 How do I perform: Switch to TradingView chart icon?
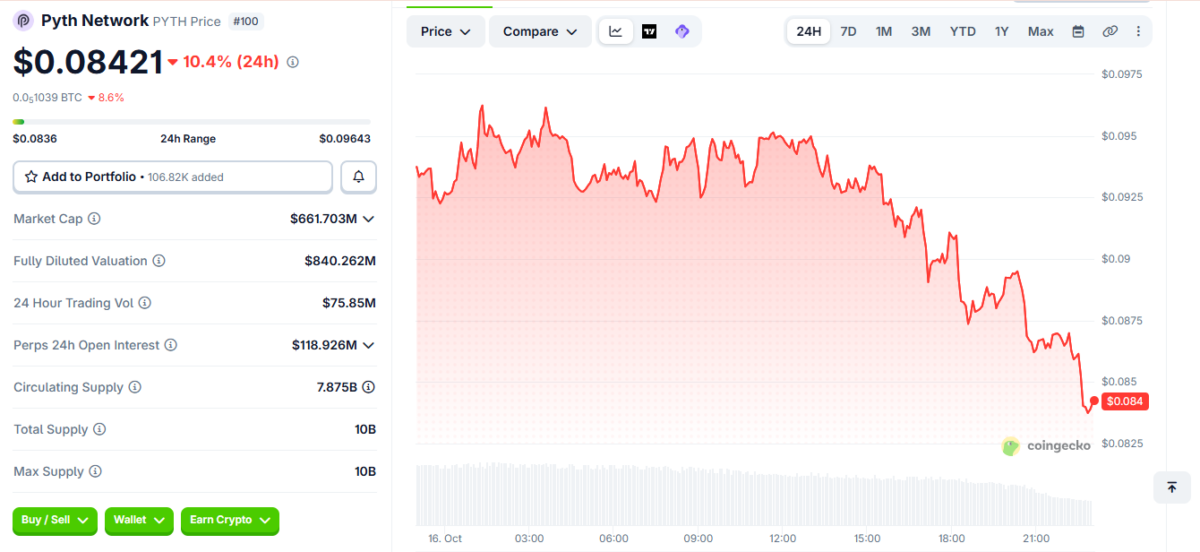pyautogui.click(x=649, y=32)
